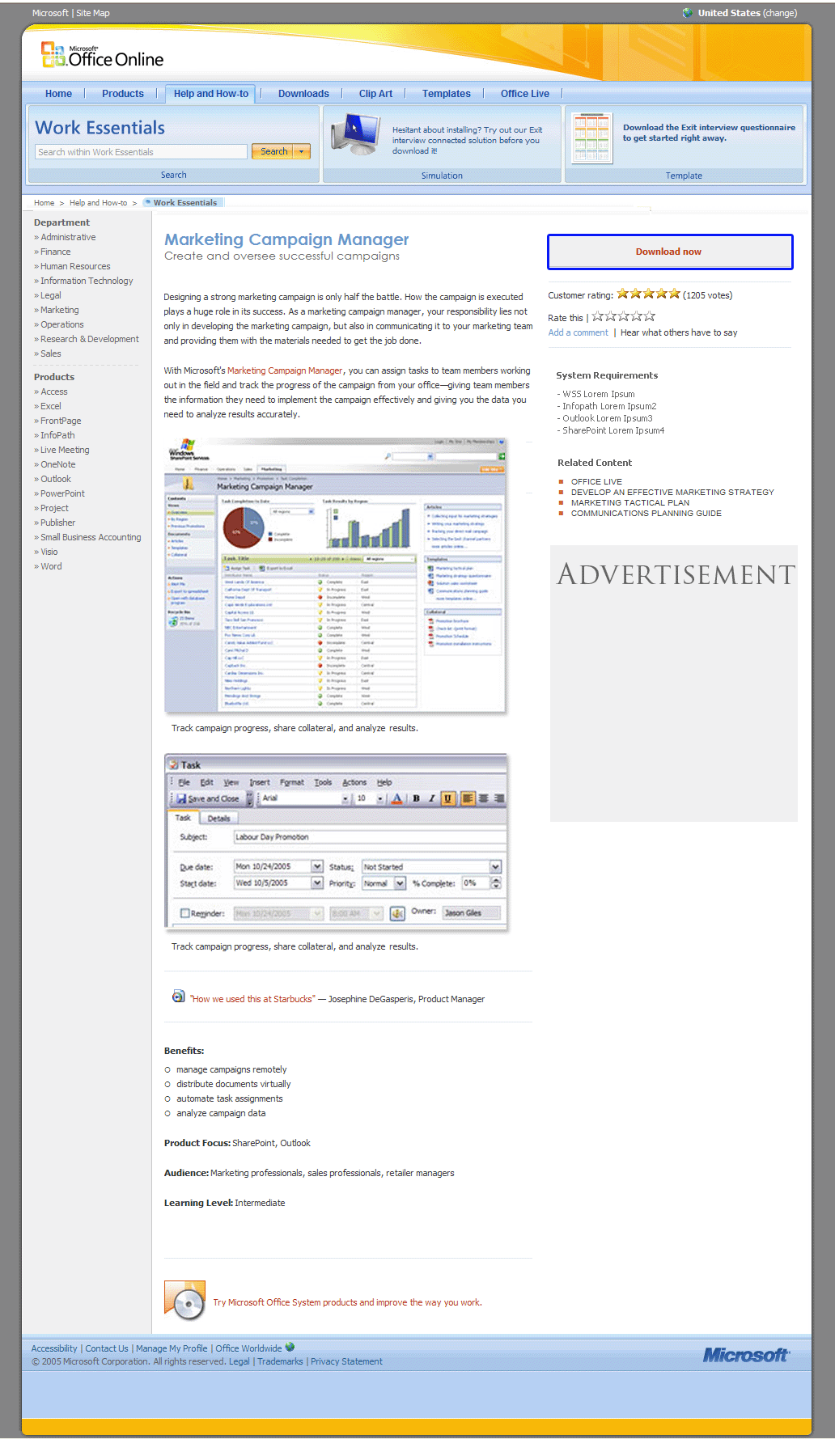
Task: Open the font size 10 dropdown
Action: point(379,798)
